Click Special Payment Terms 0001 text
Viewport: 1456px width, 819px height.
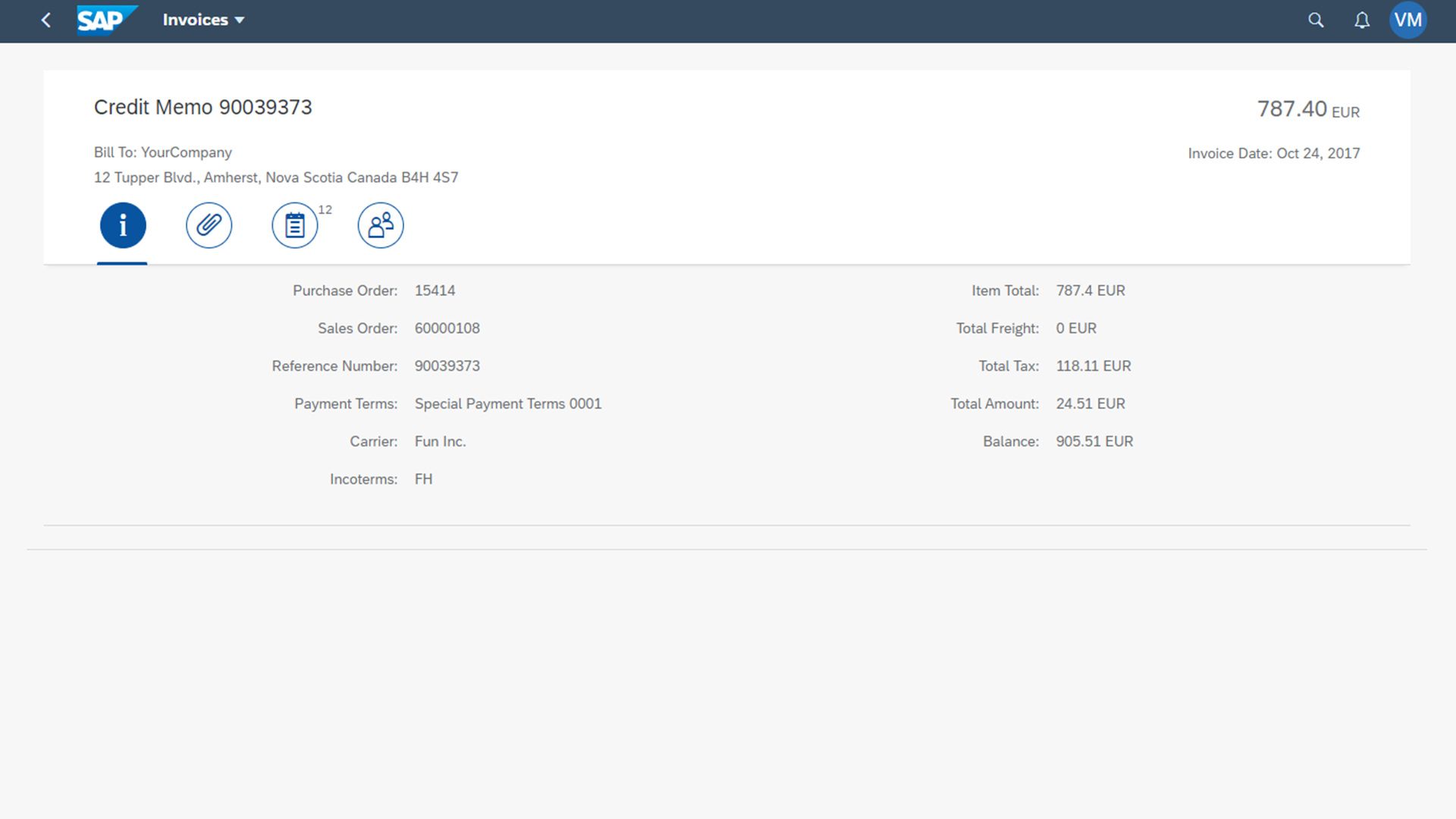pos(507,404)
